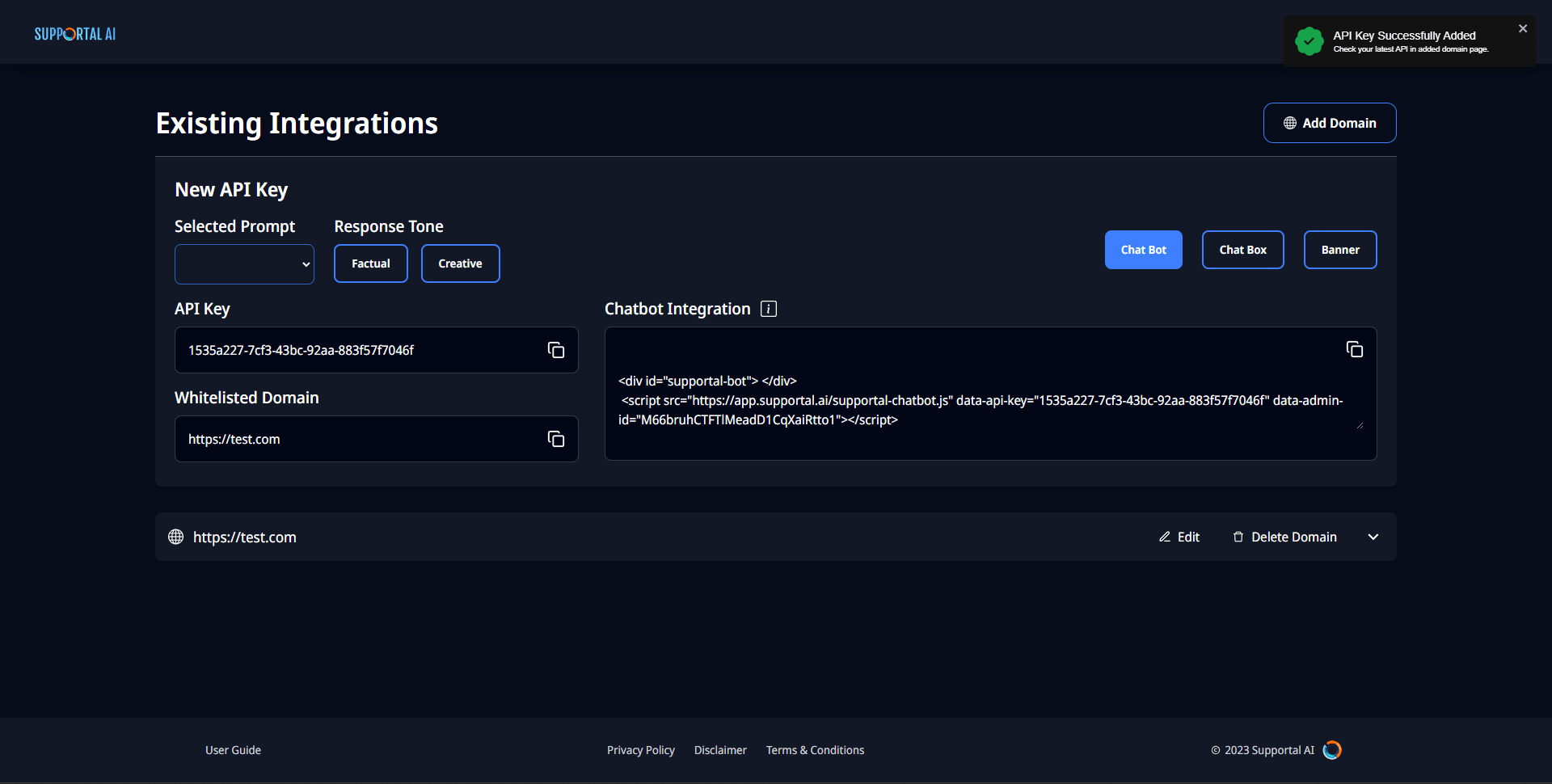The height and width of the screenshot is (784, 1552).
Task: Dismiss the API Key Successfully Added notification
Action: [1523, 28]
